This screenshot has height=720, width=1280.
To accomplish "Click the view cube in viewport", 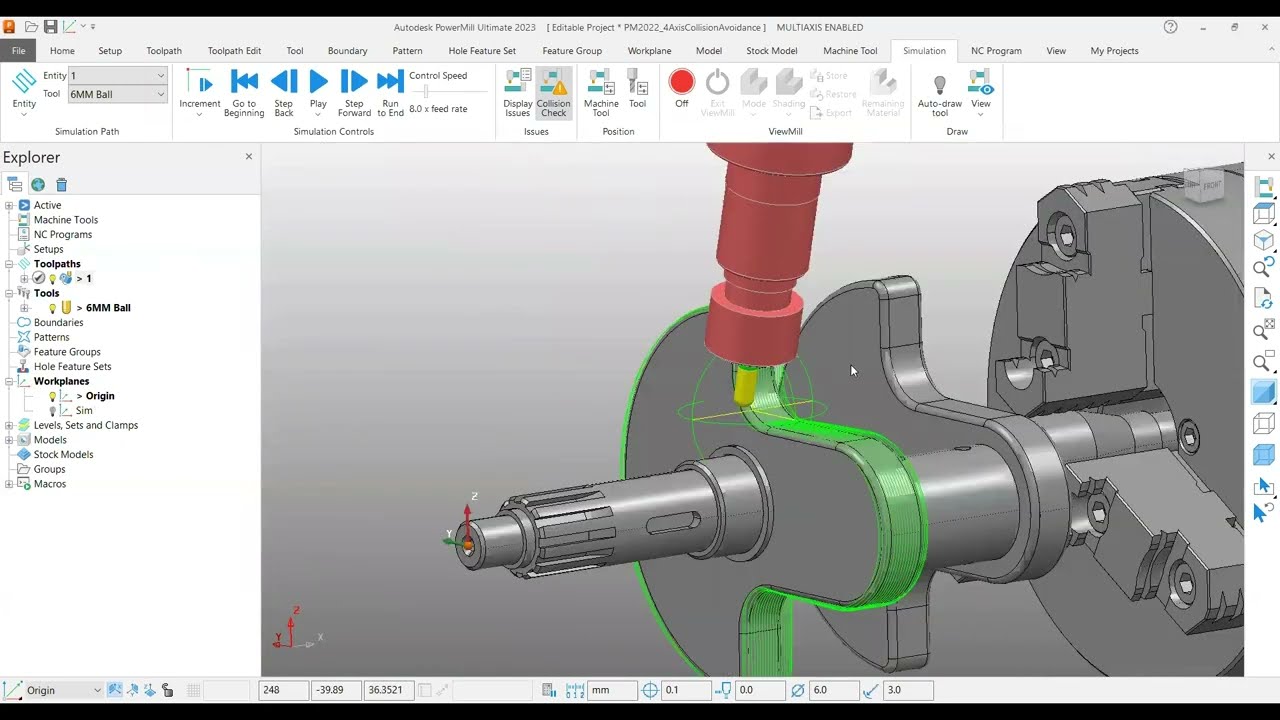I will [x=1204, y=186].
